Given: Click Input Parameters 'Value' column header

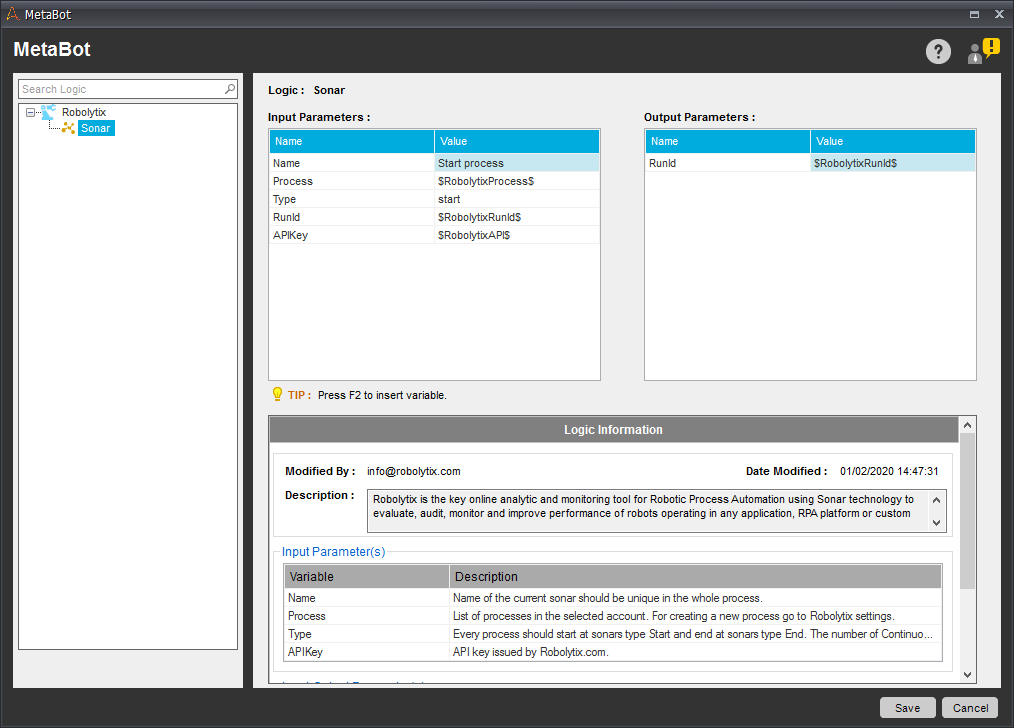Looking at the screenshot, I should click(517, 141).
